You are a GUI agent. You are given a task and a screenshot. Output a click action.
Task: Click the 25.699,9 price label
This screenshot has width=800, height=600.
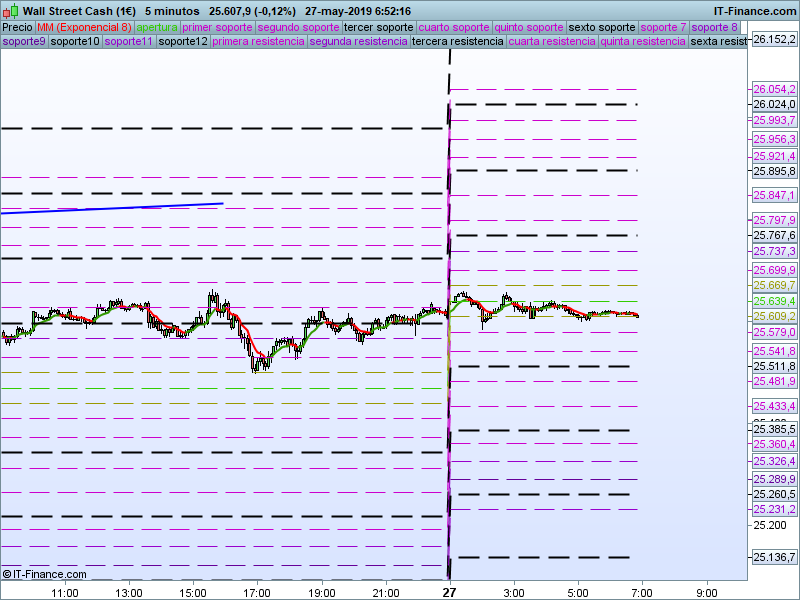pos(774,270)
